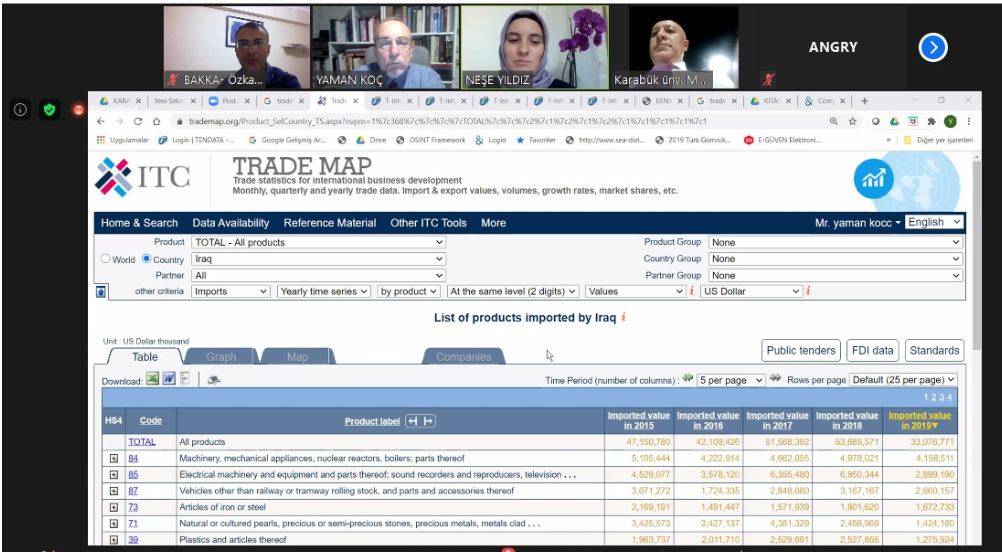The image size is (1002, 552).
Task: Change the language dropdown from English
Action: (934, 222)
